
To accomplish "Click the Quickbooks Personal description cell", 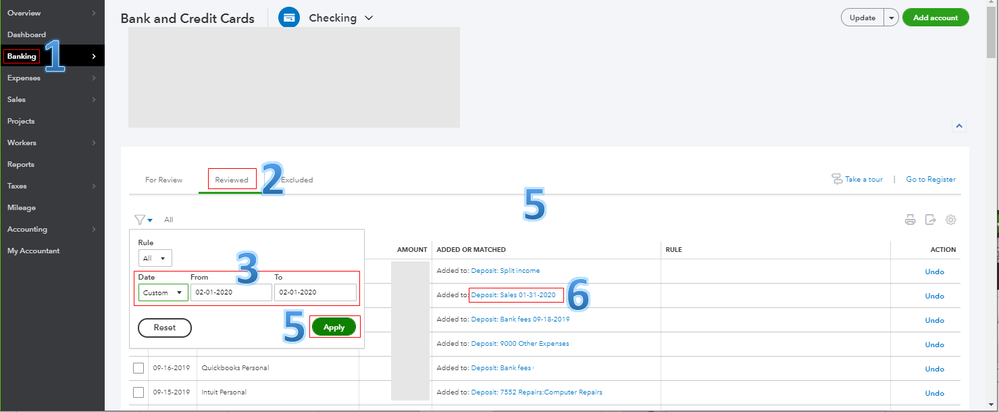I will click(x=235, y=368).
